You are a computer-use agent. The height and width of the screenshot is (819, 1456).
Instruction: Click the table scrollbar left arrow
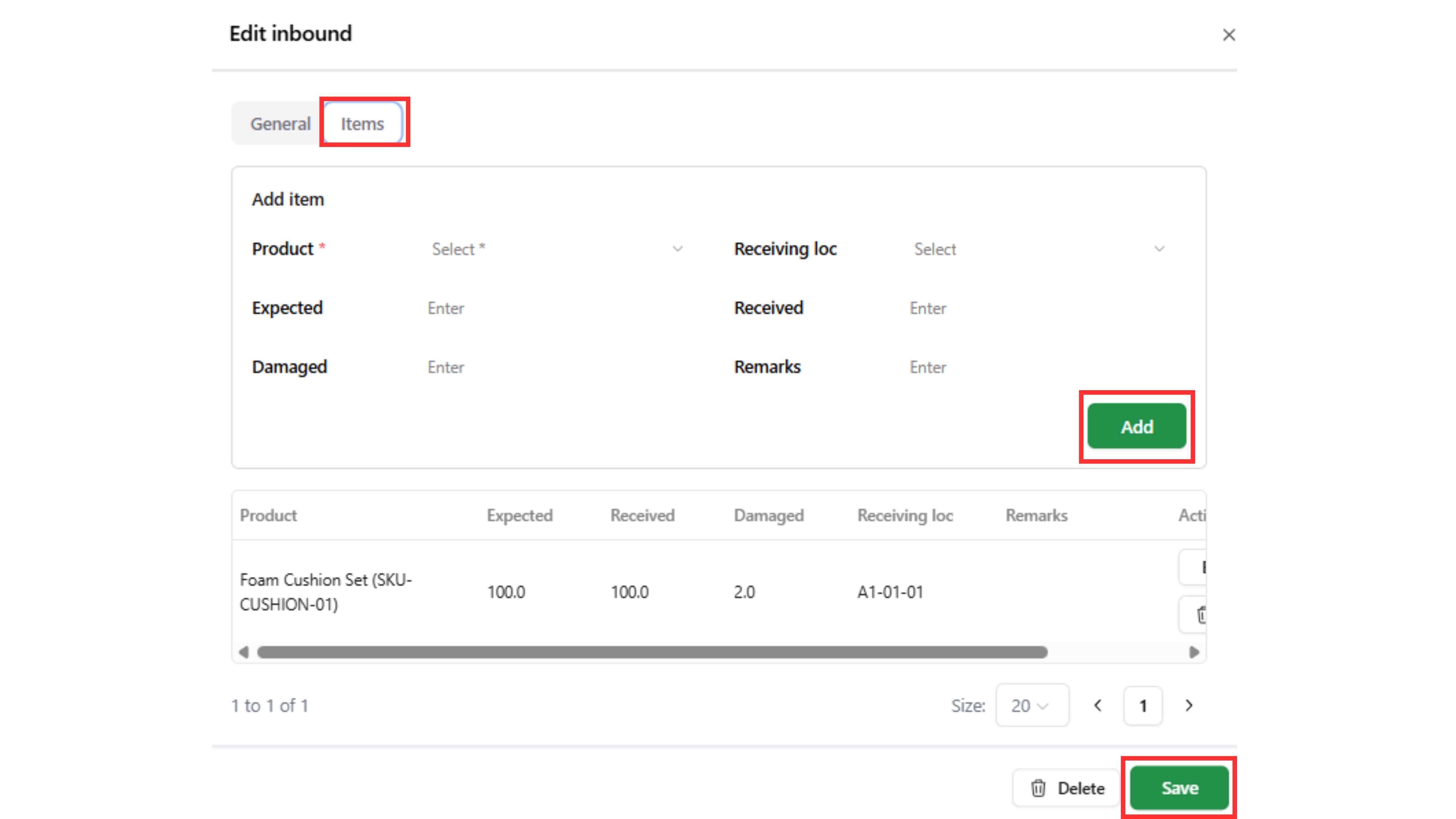click(x=243, y=652)
